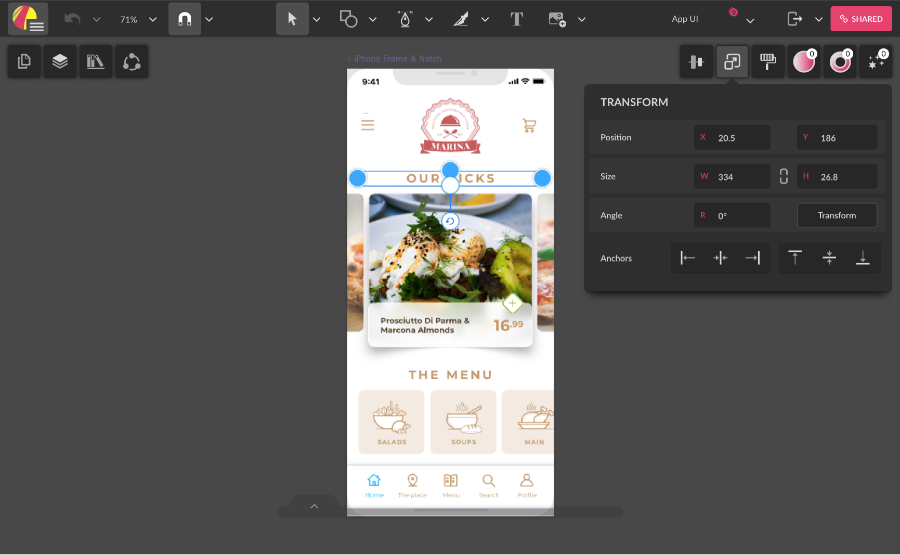Click the Transform button next to Angle
This screenshot has width=900, height=555.
click(x=836, y=215)
